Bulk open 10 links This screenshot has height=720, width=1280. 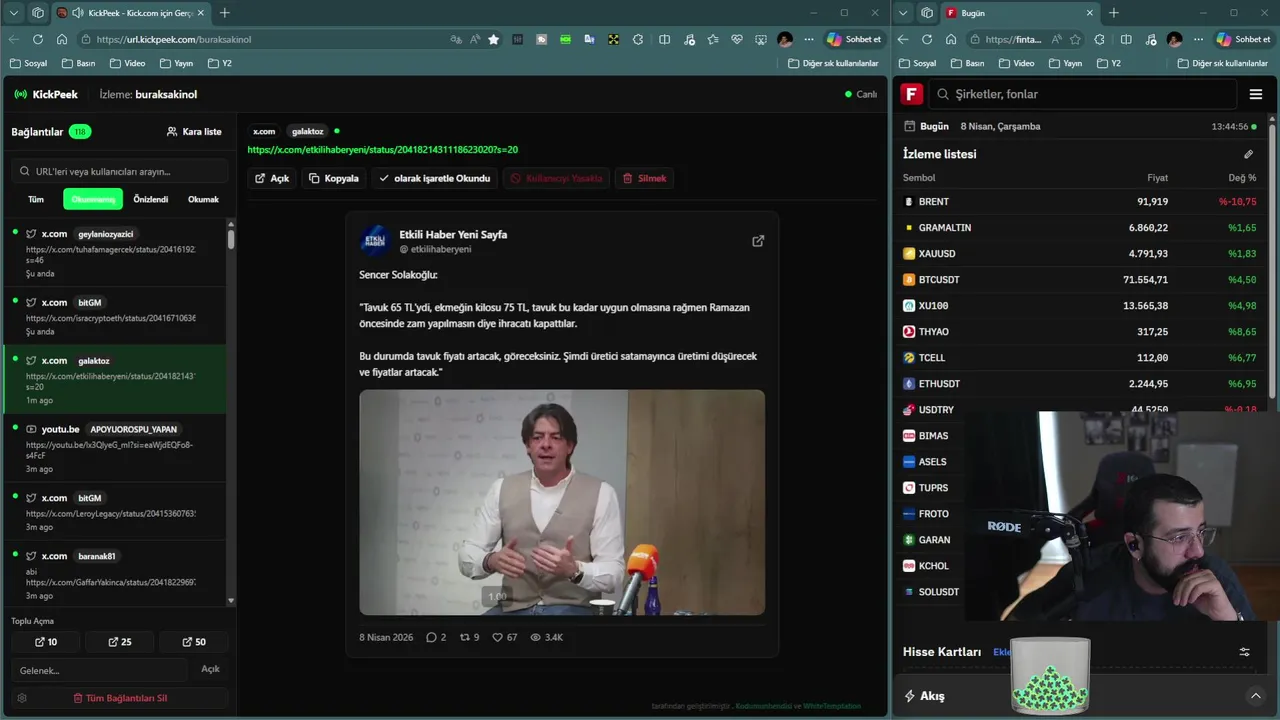[46, 642]
